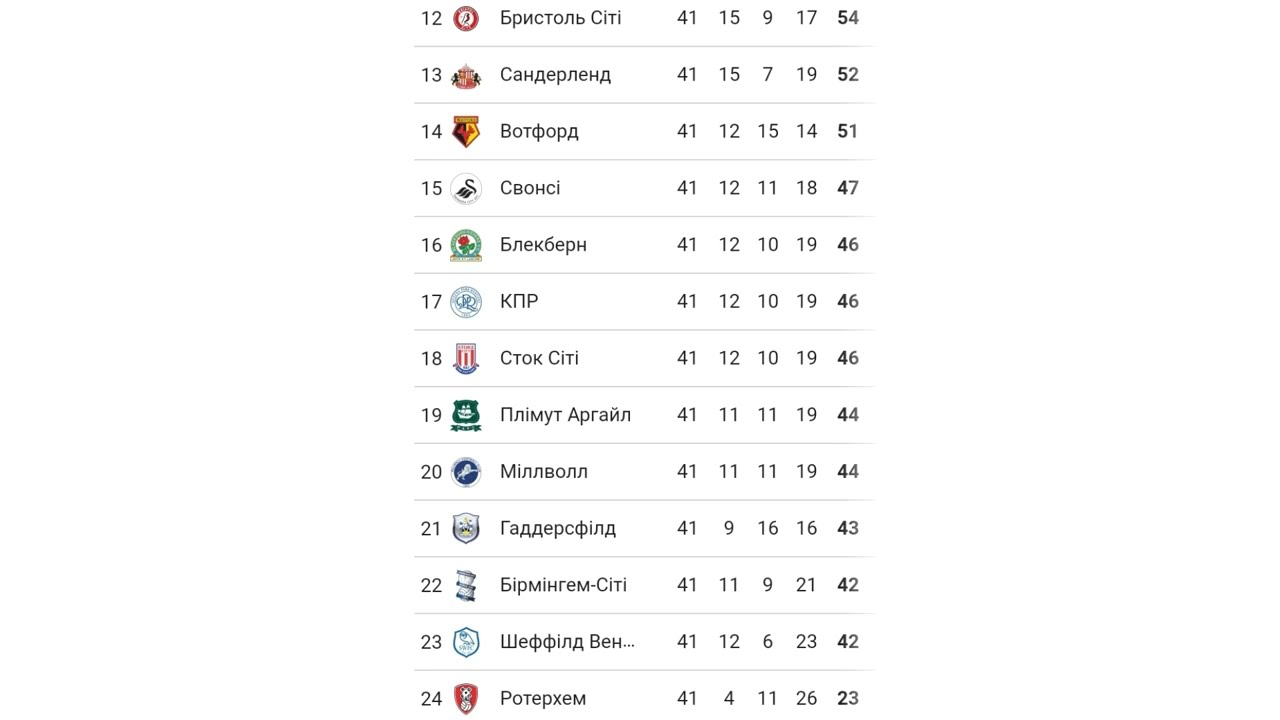
Task: Click the Бірмінгем-Сіті club logo
Action: click(465, 585)
